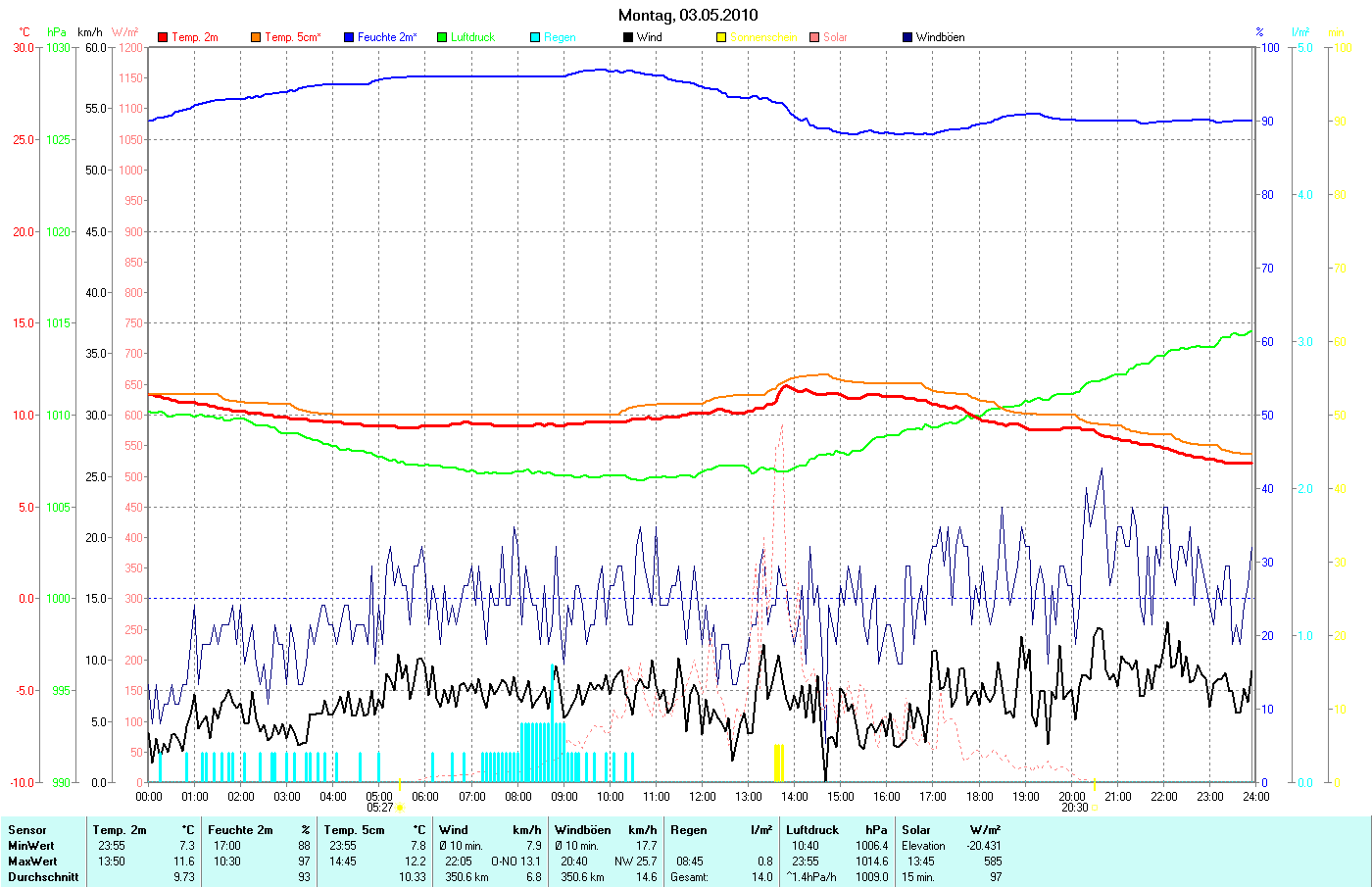The width and height of the screenshot is (1372, 887).
Task: Click the yellow Sonnenschein legend square
Action: tap(721, 37)
